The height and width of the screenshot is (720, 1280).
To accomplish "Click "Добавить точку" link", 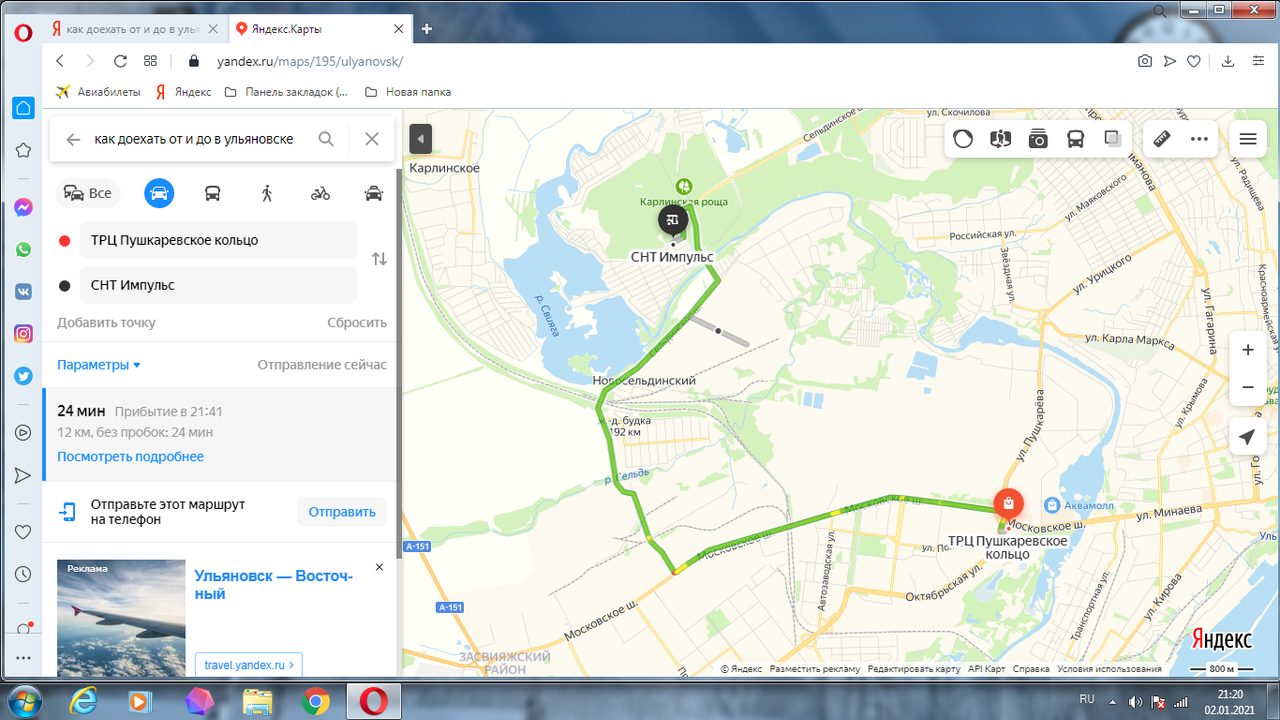I will (106, 323).
